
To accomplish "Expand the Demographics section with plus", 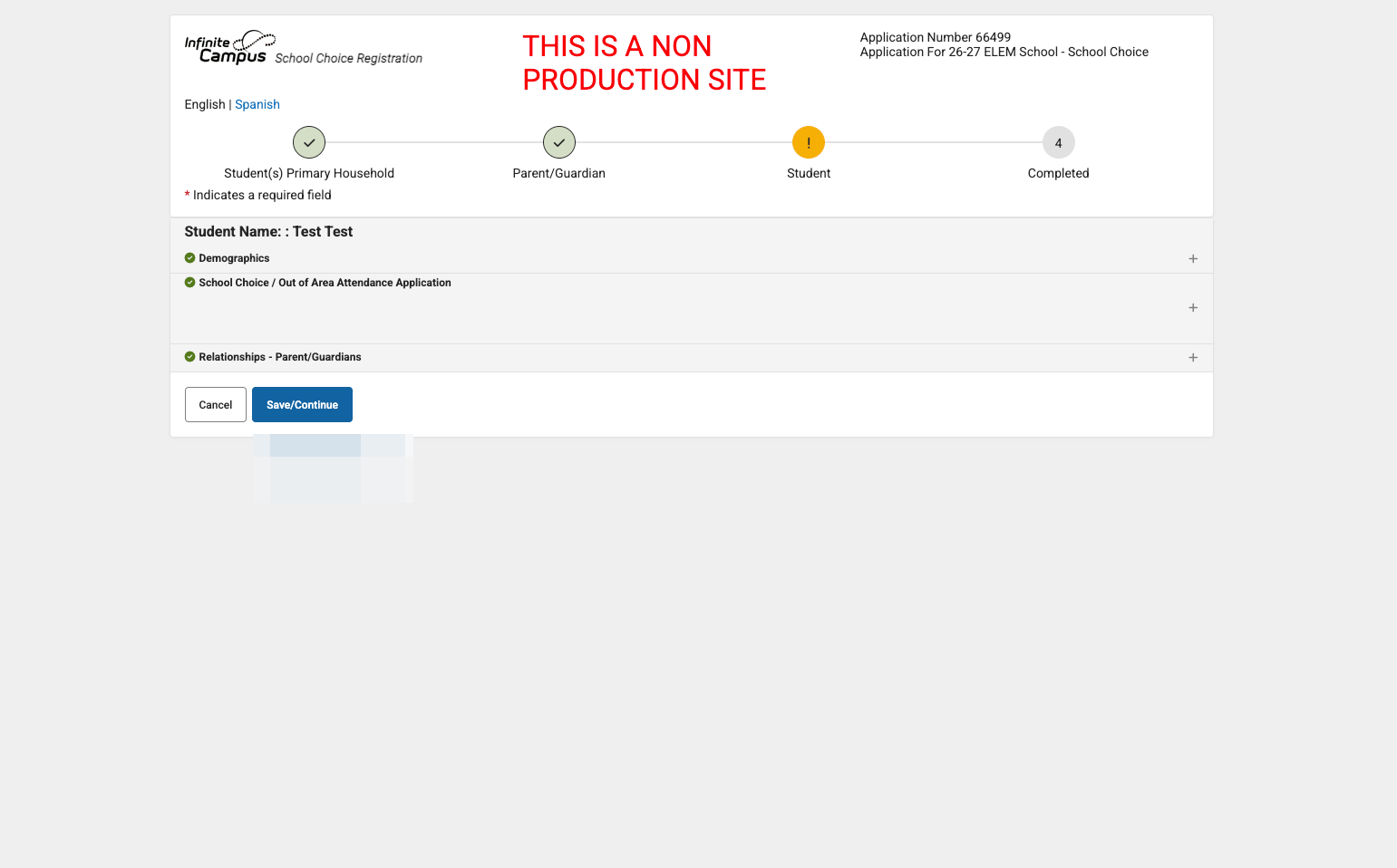I will tap(1193, 259).
